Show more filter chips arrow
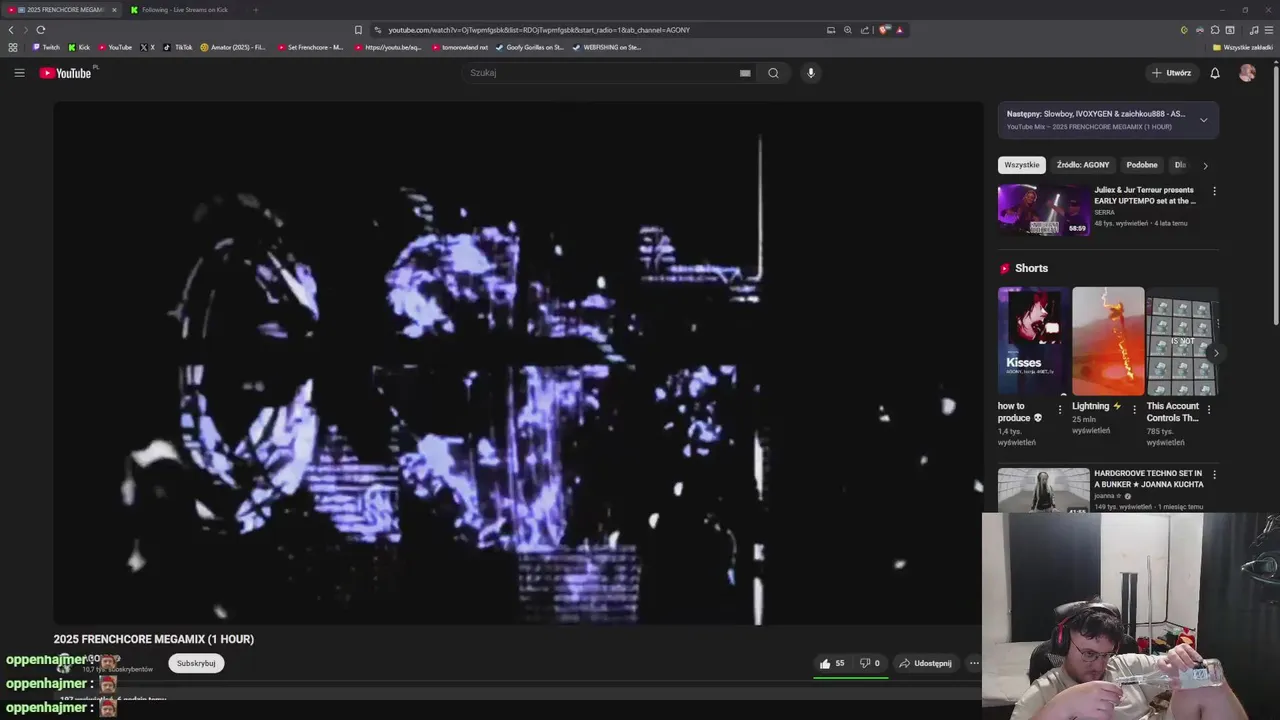Image resolution: width=1280 pixels, height=720 pixels. [1205, 165]
